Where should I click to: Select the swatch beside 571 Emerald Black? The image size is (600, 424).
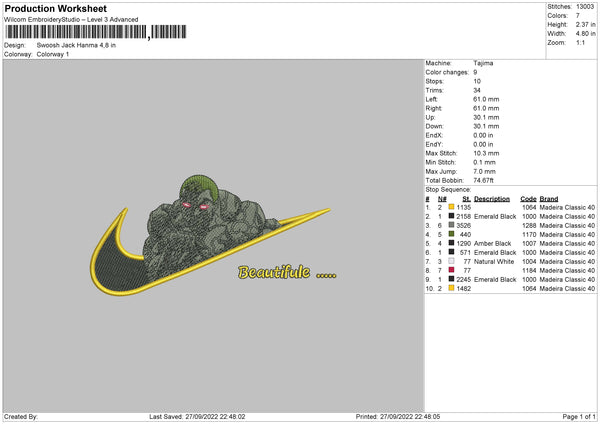[451, 252]
